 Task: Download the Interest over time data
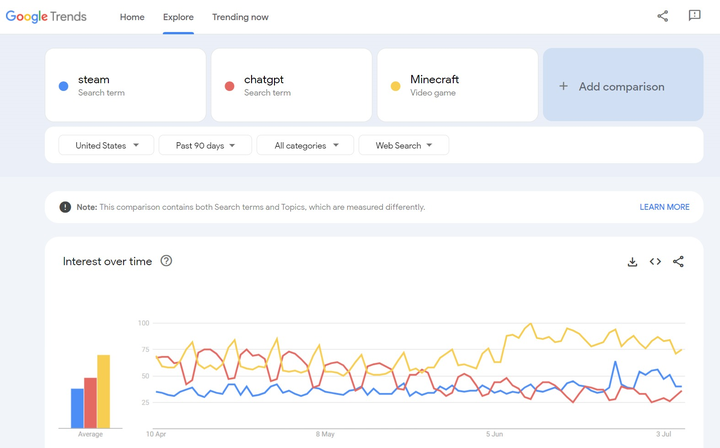click(x=632, y=262)
